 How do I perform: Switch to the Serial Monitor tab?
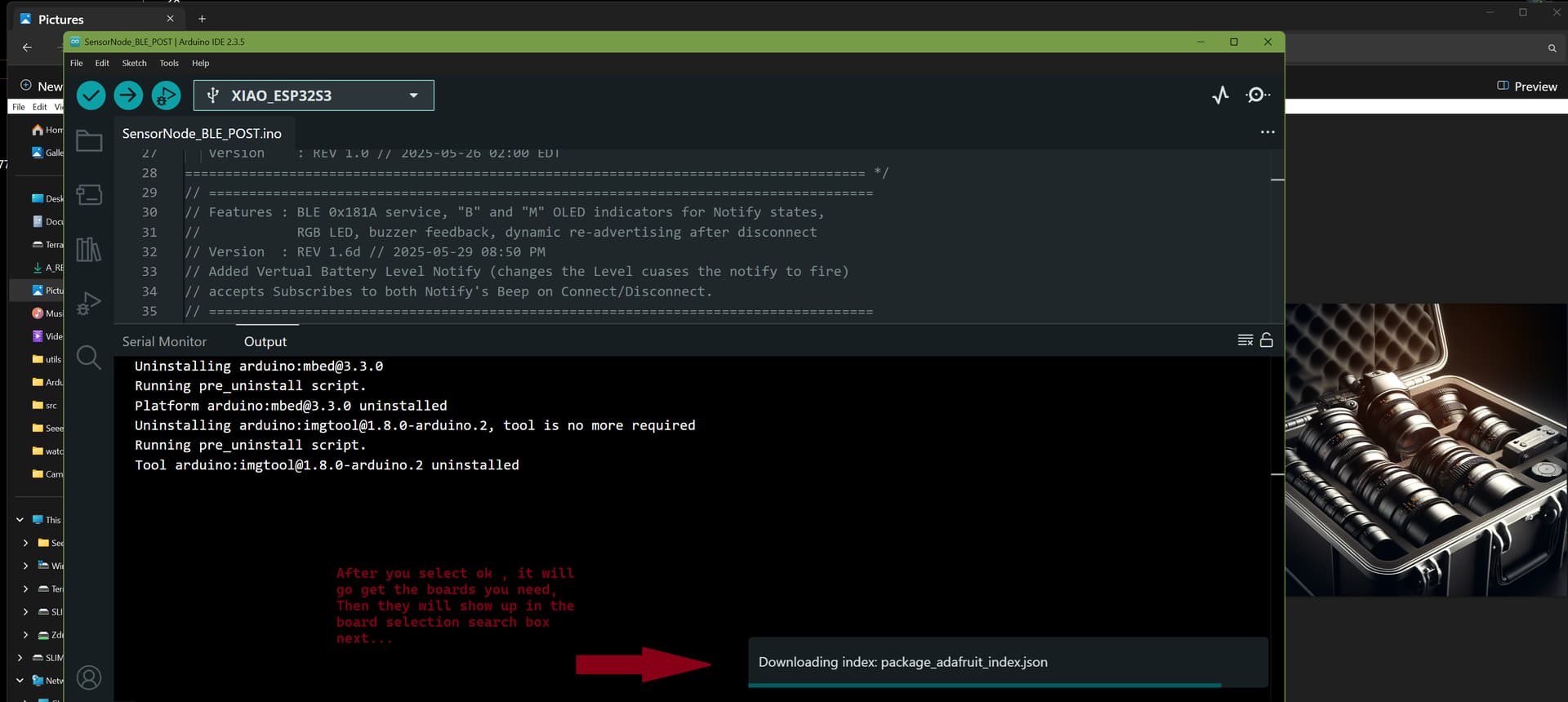click(164, 342)
